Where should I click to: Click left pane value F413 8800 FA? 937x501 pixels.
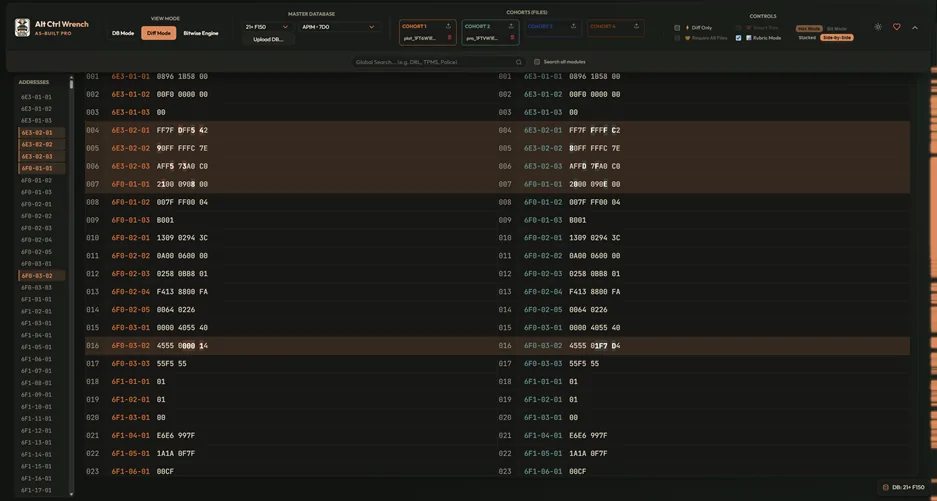tap(182, 292)
